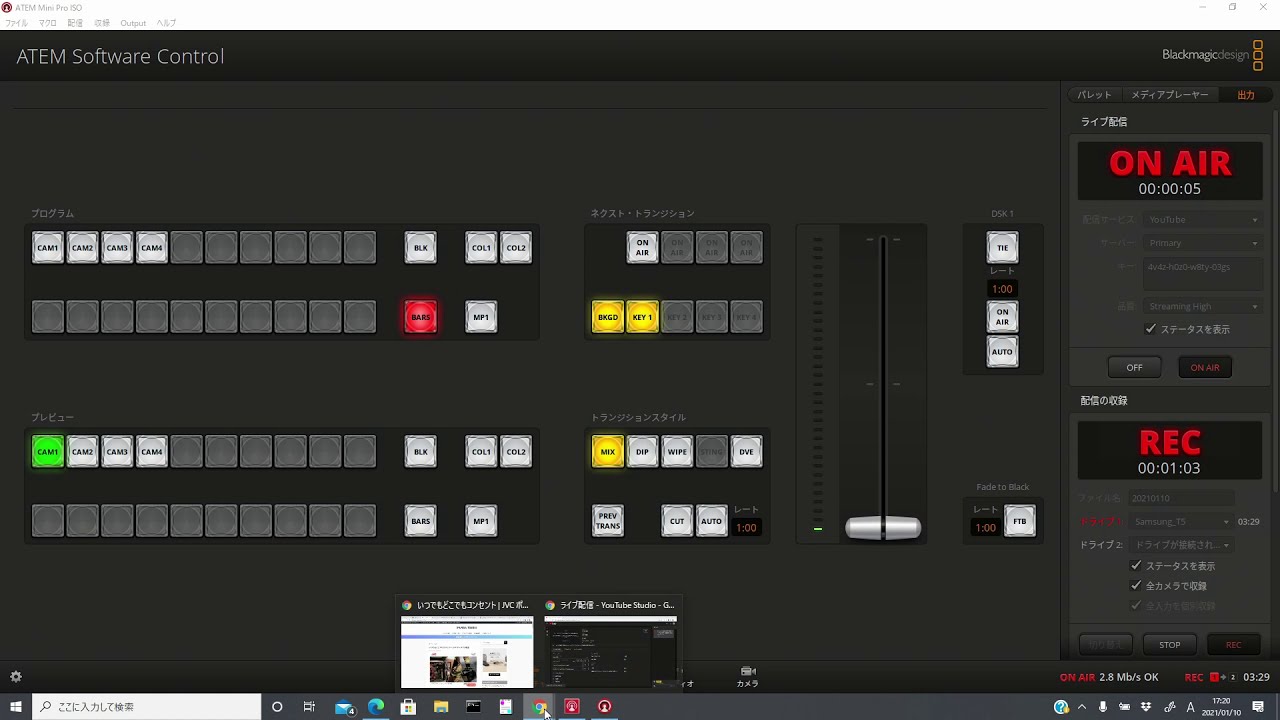Image resolution: width=1280 pixels, height=720 pixels.
Task: Click the program BARS source button
Action: pyautogui.click(x=420, y=317)
